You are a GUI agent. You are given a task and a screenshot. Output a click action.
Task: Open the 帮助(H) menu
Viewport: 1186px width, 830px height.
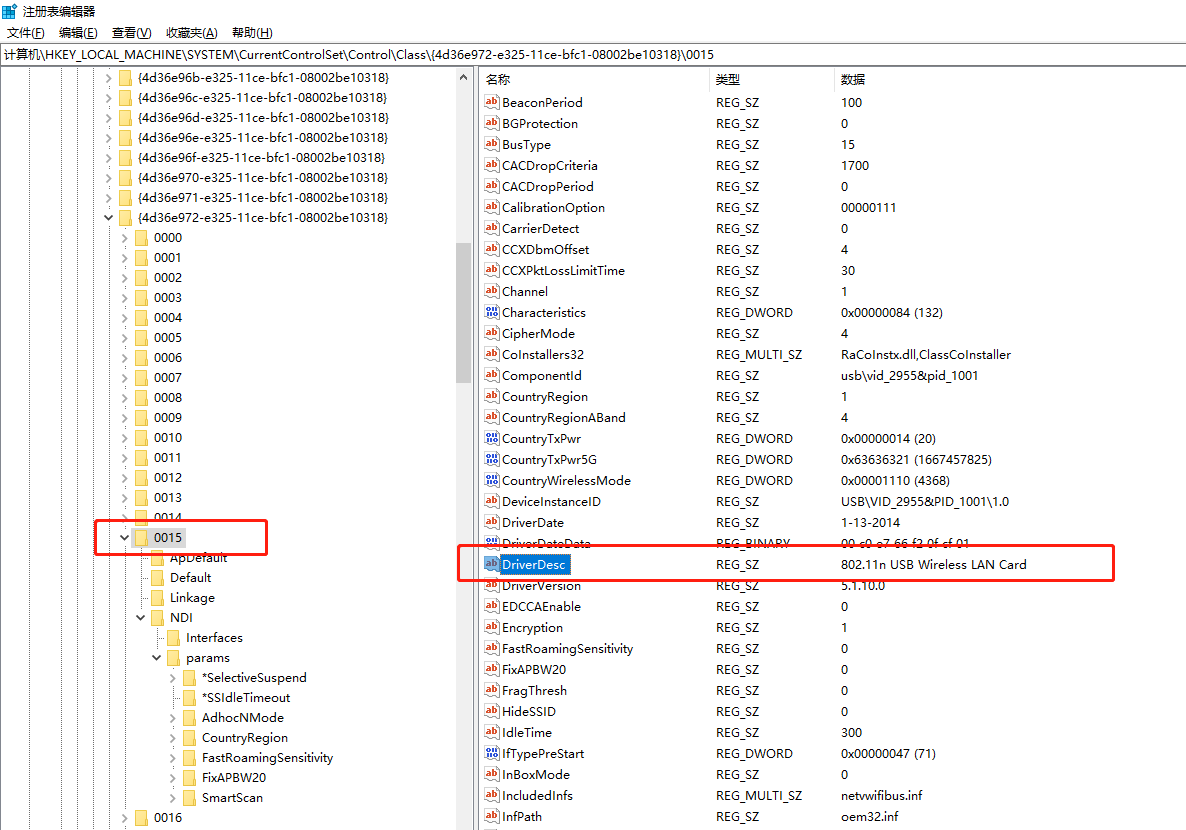(x=251, y=33)
